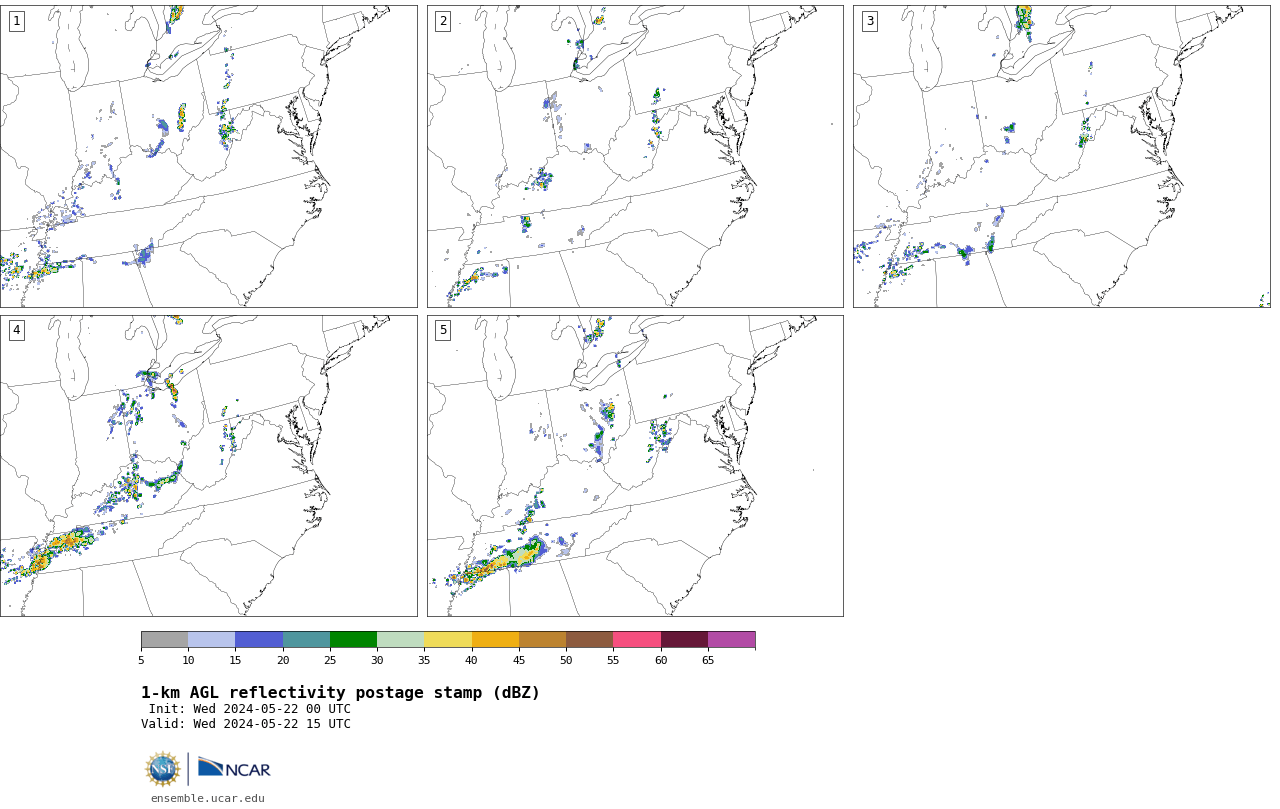
Task: Click the number label on panel 5
Action: pos(443,330)
